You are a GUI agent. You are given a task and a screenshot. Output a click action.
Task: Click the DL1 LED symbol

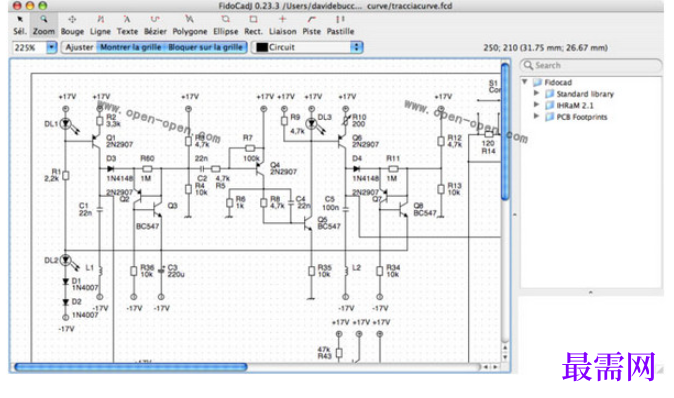[x=65, y=124]
